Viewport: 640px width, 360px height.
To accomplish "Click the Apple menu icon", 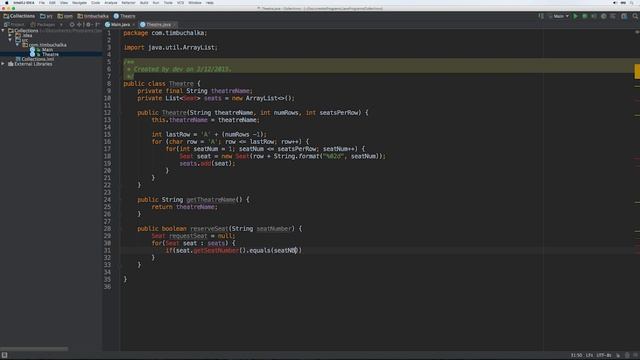I will click(x=7, y=2).
